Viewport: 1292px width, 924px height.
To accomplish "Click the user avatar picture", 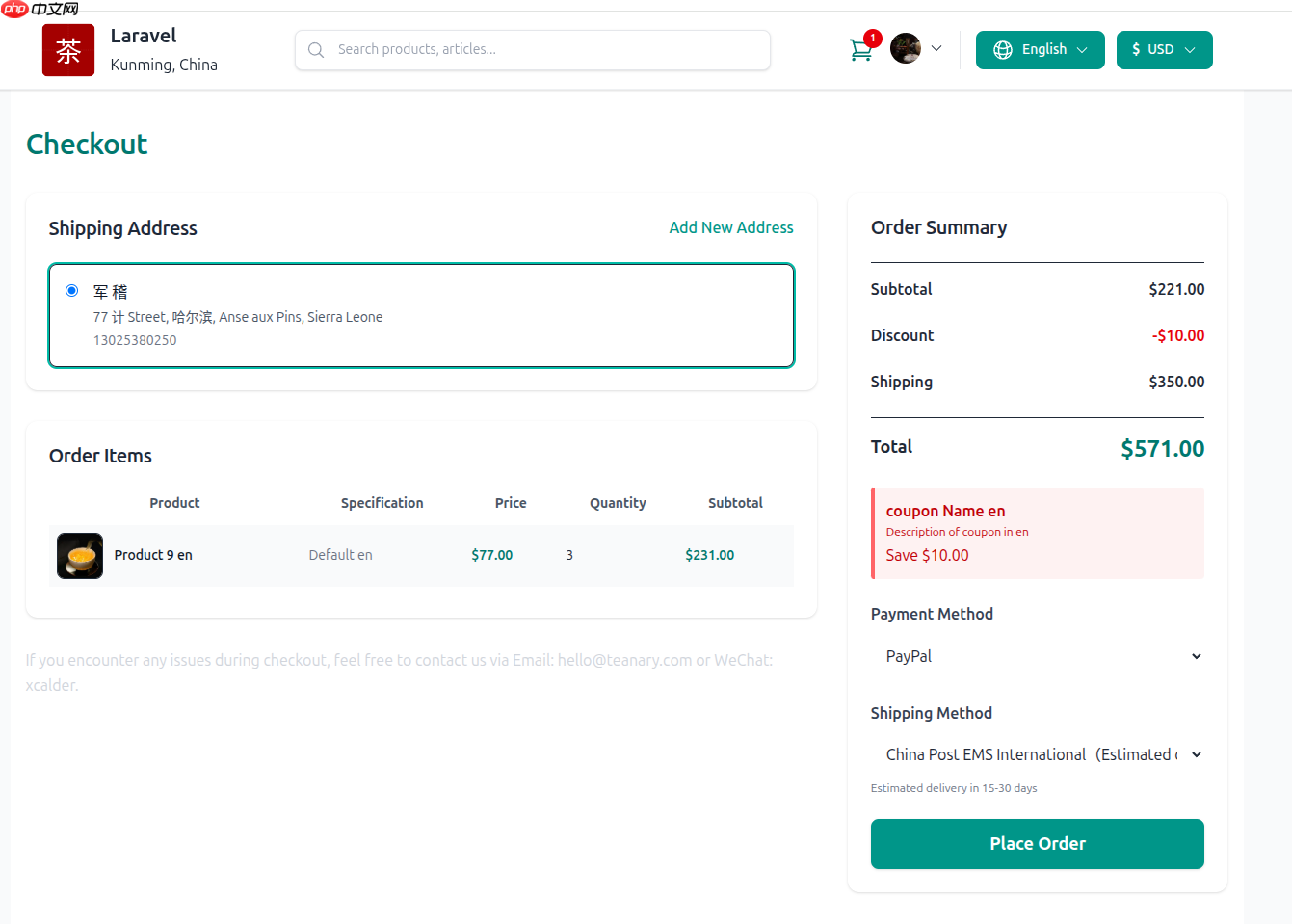I will pos(905,48).
